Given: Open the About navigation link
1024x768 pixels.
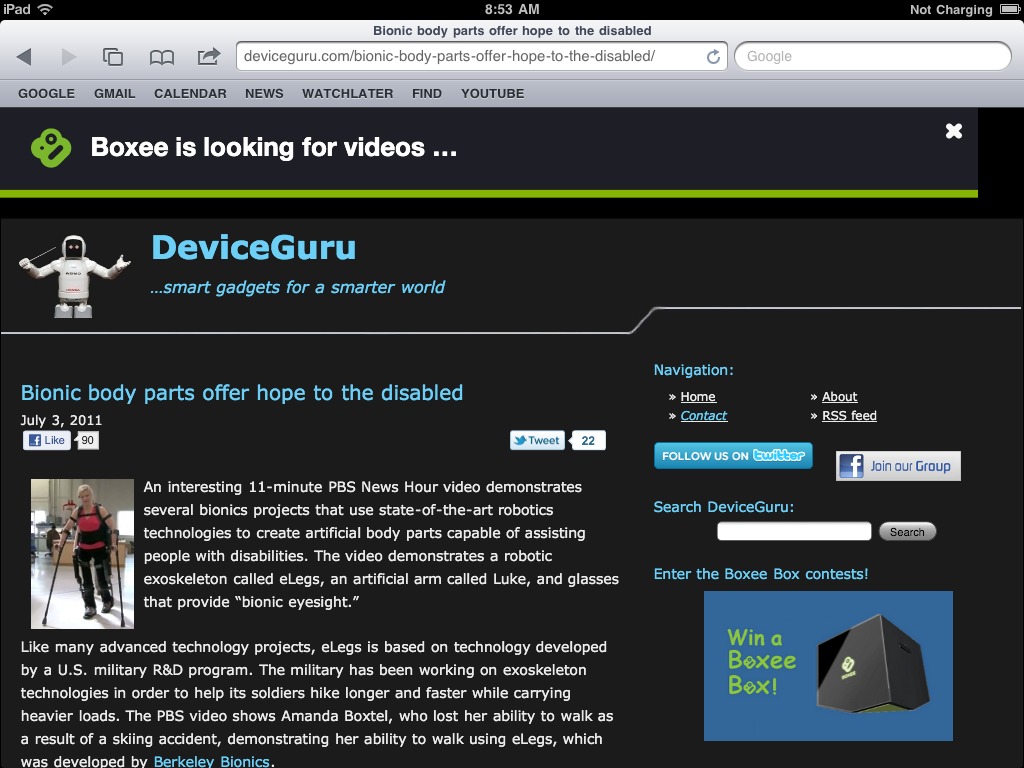Looking at the screenshot, I should coord(839,396).
